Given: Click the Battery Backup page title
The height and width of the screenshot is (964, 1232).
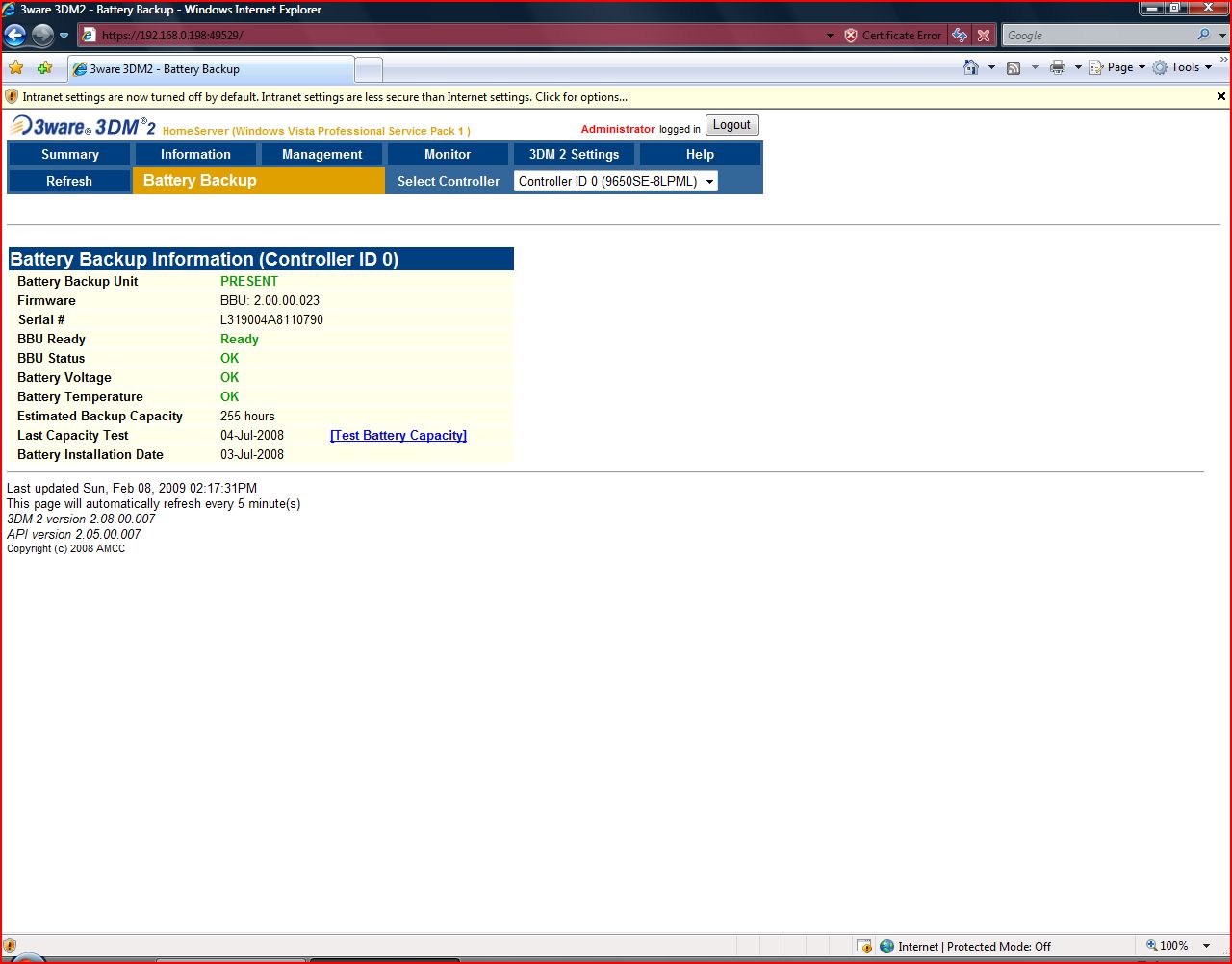Looking at the screenshot, I should click(200, 180).
